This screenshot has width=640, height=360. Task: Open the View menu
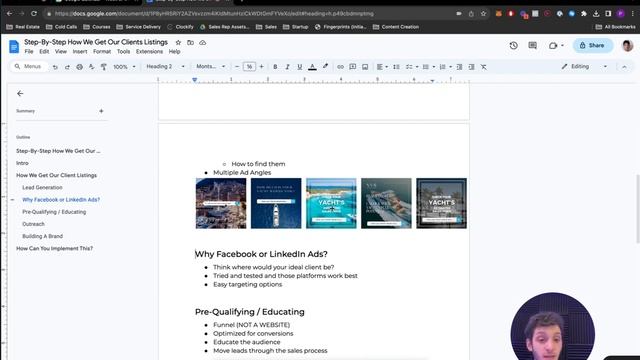pyautogui.click(x=61, y=52)
